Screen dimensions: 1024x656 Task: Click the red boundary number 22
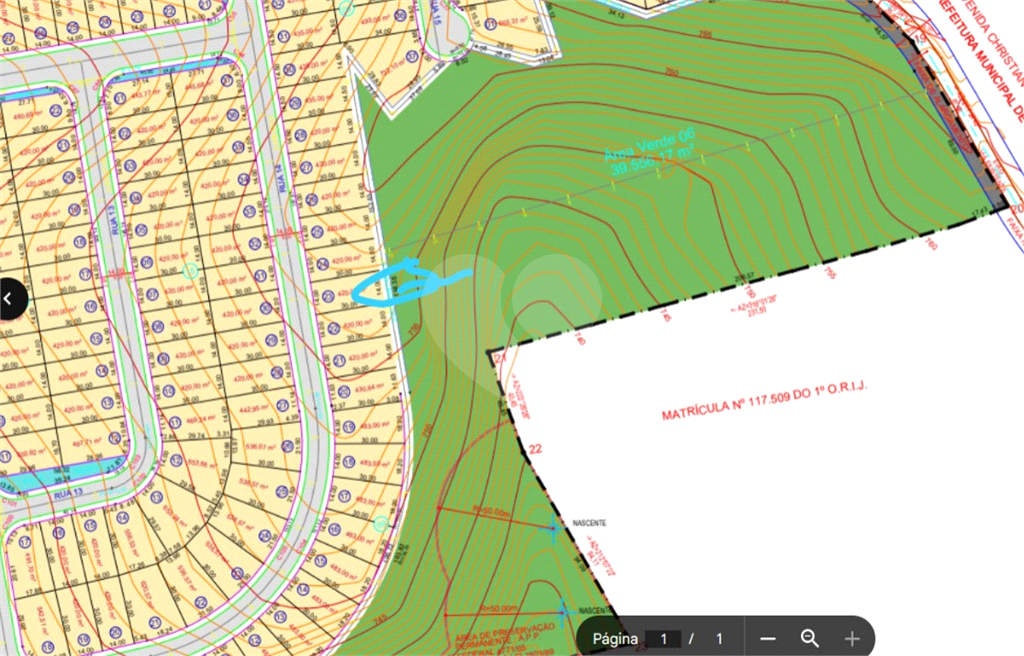point(534,450)
